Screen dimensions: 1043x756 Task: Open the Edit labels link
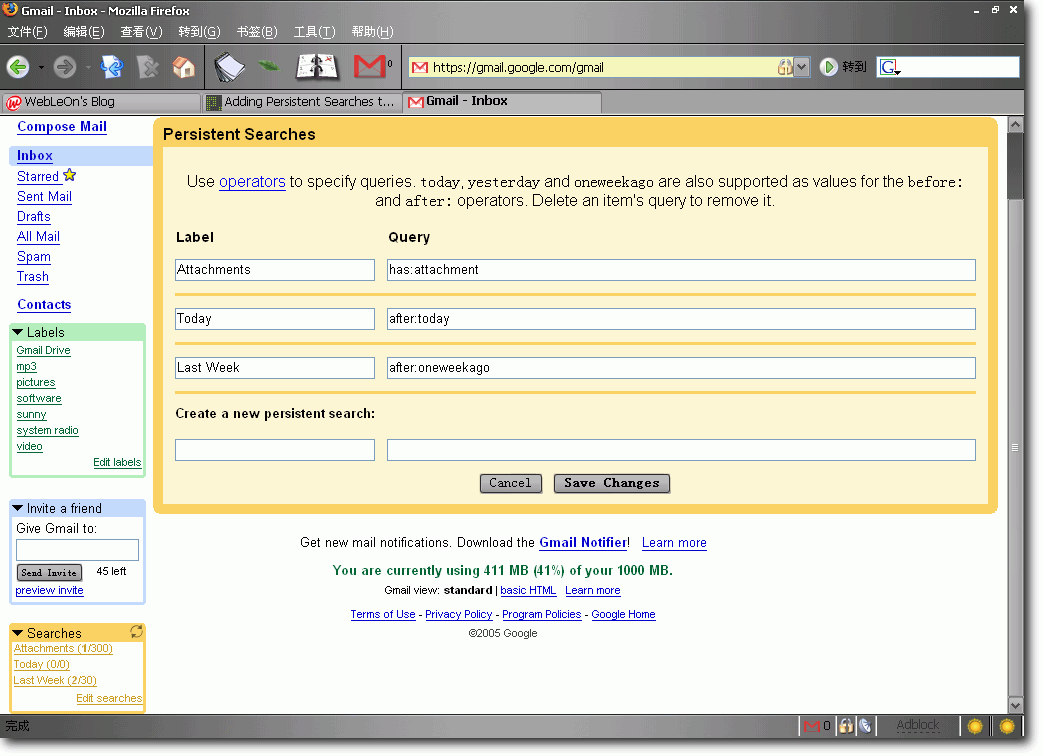[x=117, y=462]
